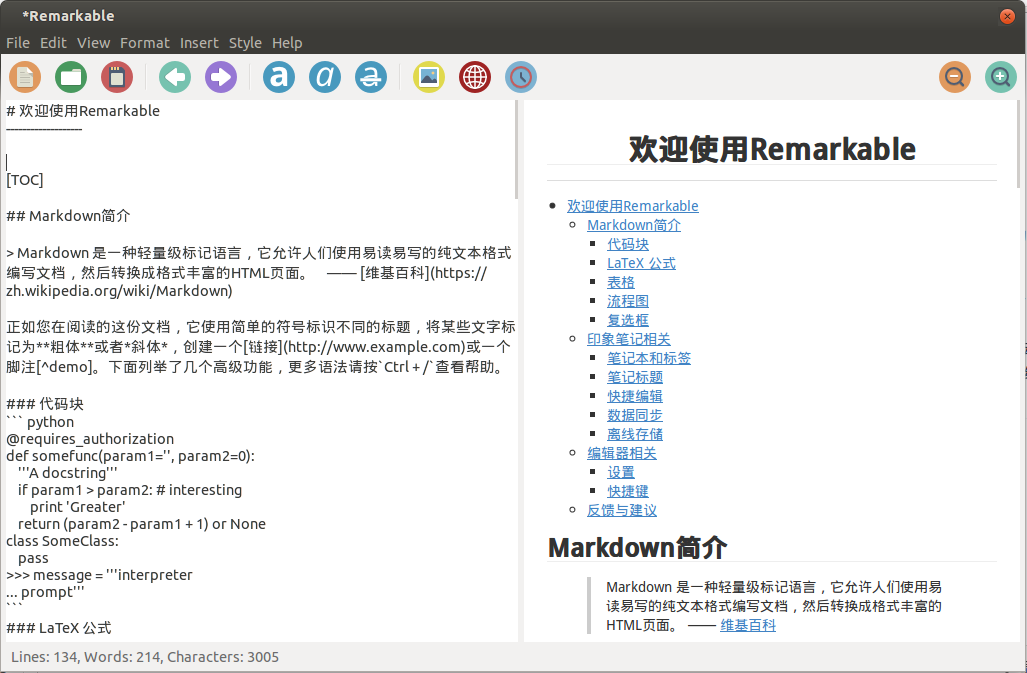Screen dimensions: 1027x673
Task: Open the Style menu
Action: [x=245, y=43]
